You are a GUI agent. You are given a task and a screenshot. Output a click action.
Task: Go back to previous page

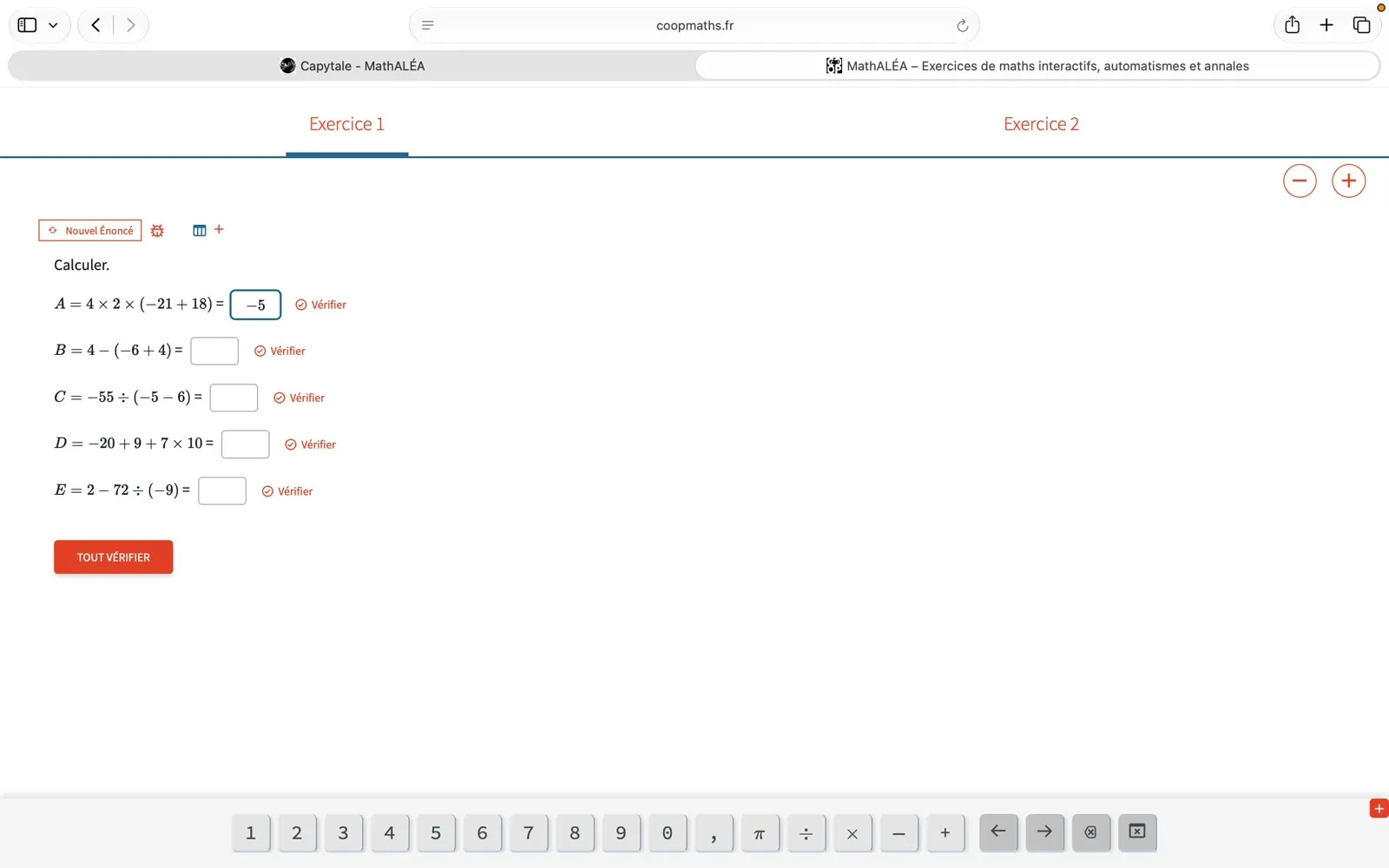point(96,25)
